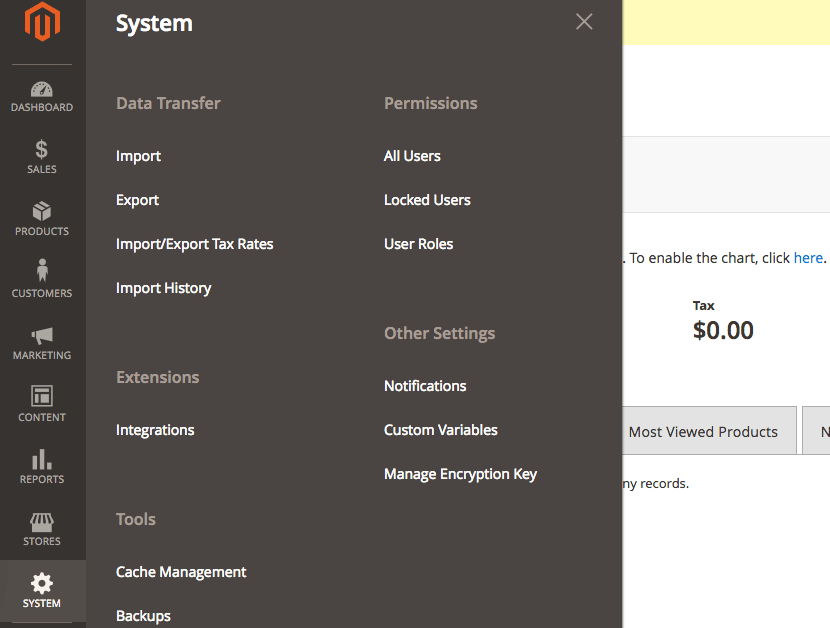Switch to Most Viewed Products tab
Image resolution: width=830 pixels, height=628 pixels.
[x=703, y=432]
